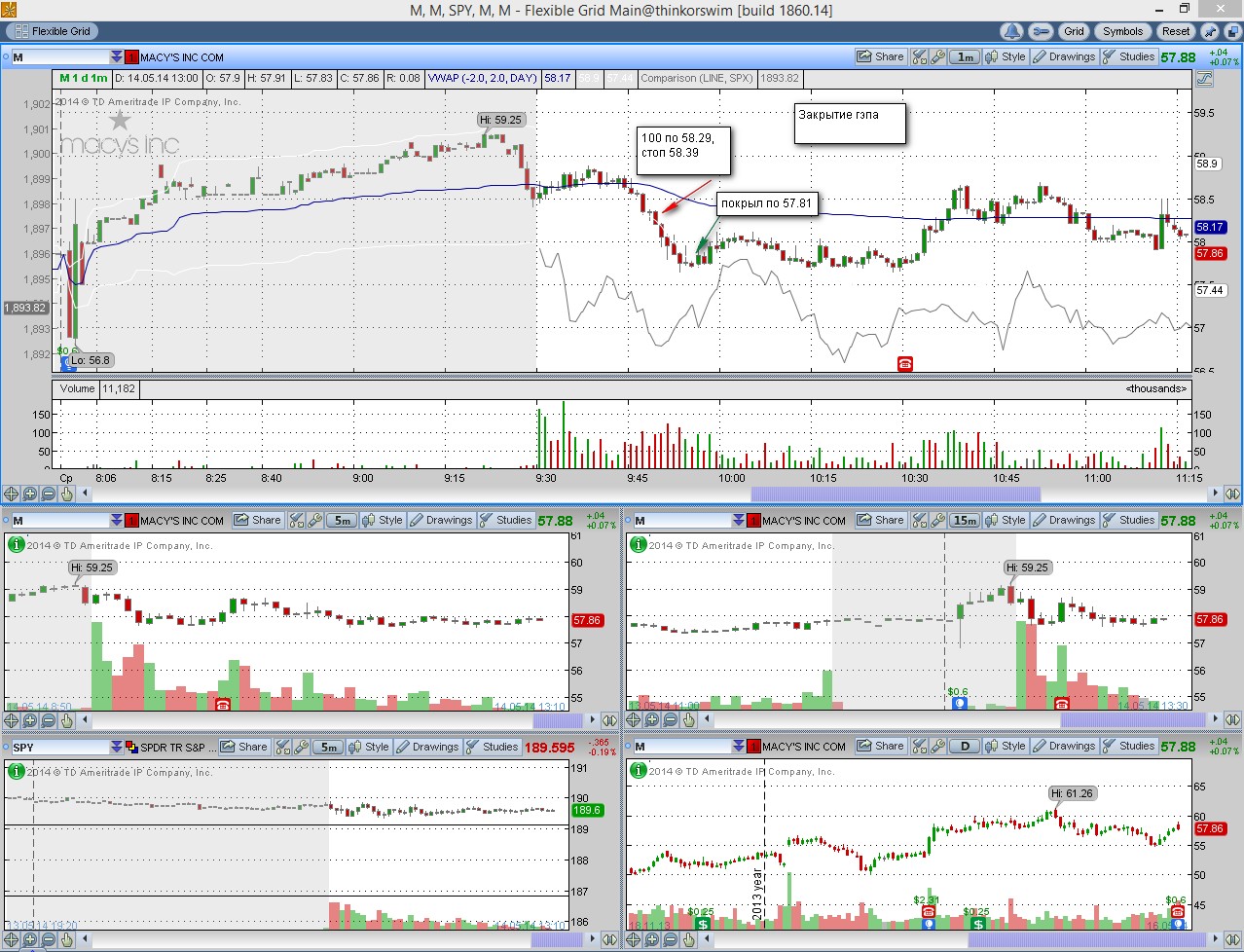Activate pan hand in SPY panel
Image resolution: width=1244 pixels, height=952 pixels.
(x=66, y=939)
